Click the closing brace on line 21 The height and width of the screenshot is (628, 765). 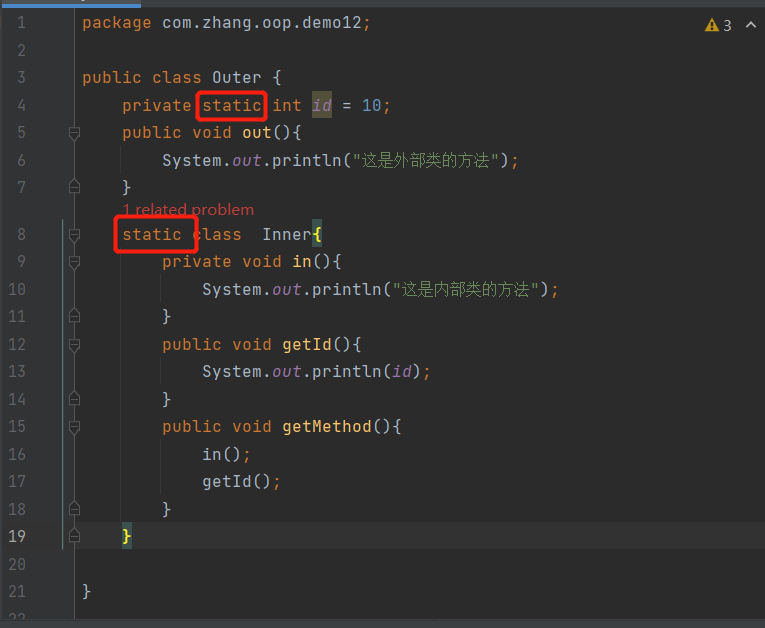[x=86, y=591]
